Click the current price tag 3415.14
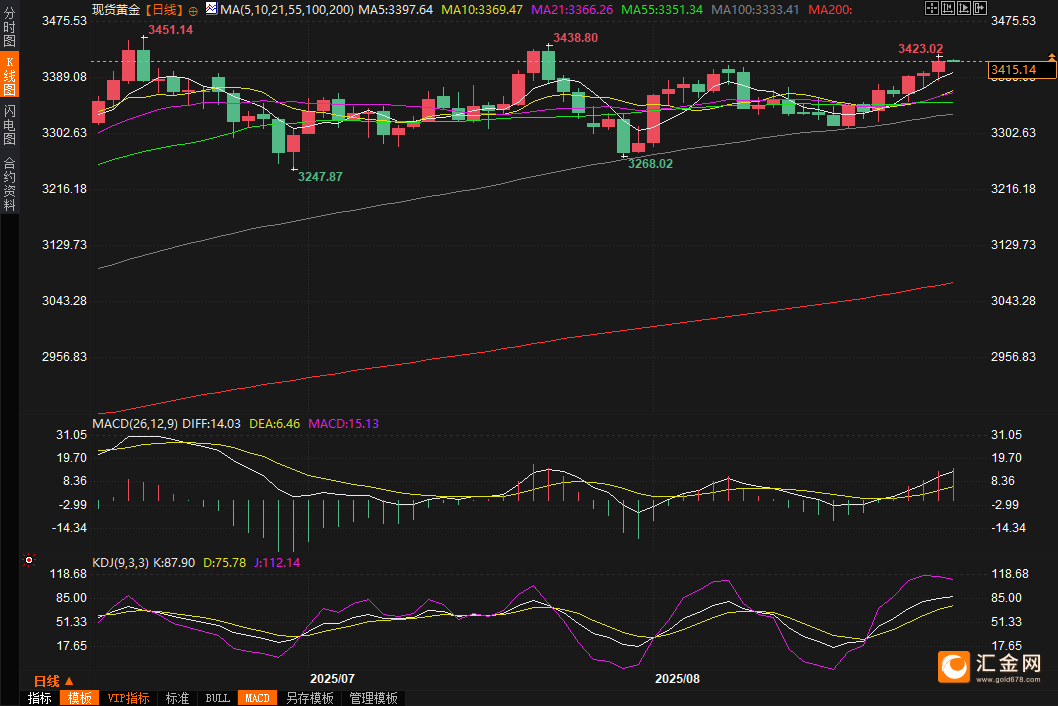Screen dimensions: 1058x706 pyautogui.click(x=1020, y=70)
